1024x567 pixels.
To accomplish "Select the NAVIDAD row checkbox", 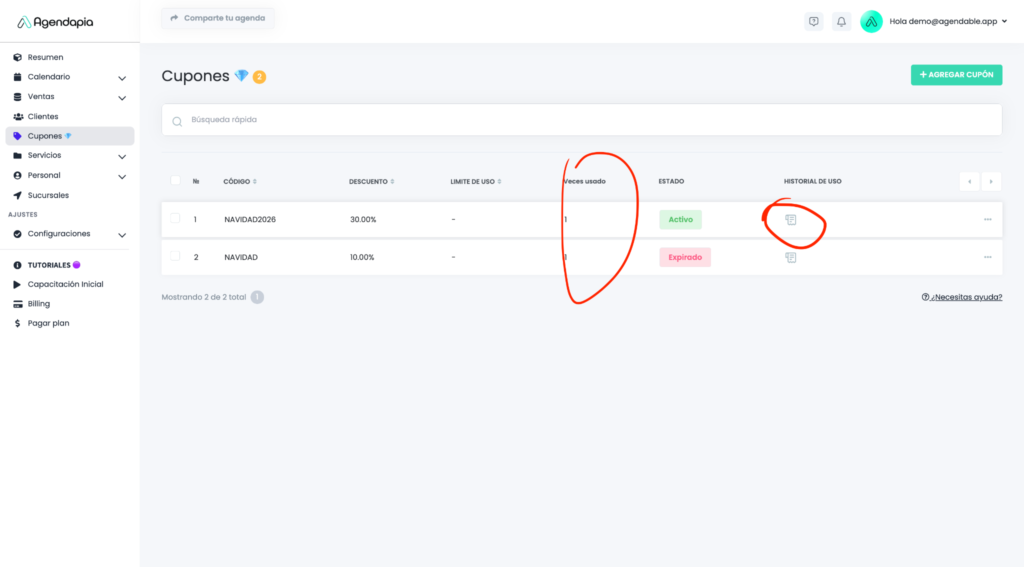I will coord(175,257).
